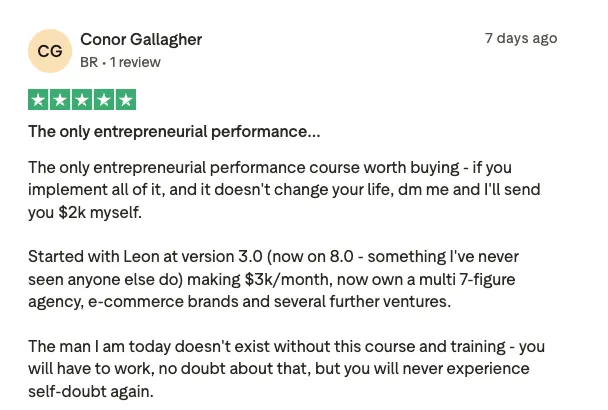608x410 pixels.
Task: Click the CG avatar circle
Action: tap(50, 51)
